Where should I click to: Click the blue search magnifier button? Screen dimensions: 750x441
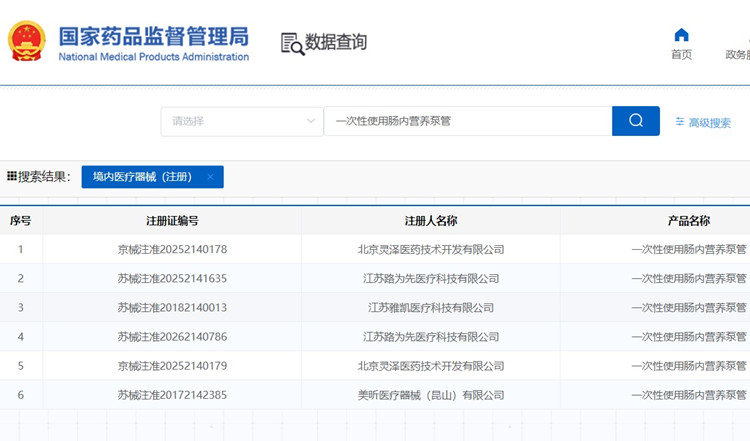[x=636, y=121]
